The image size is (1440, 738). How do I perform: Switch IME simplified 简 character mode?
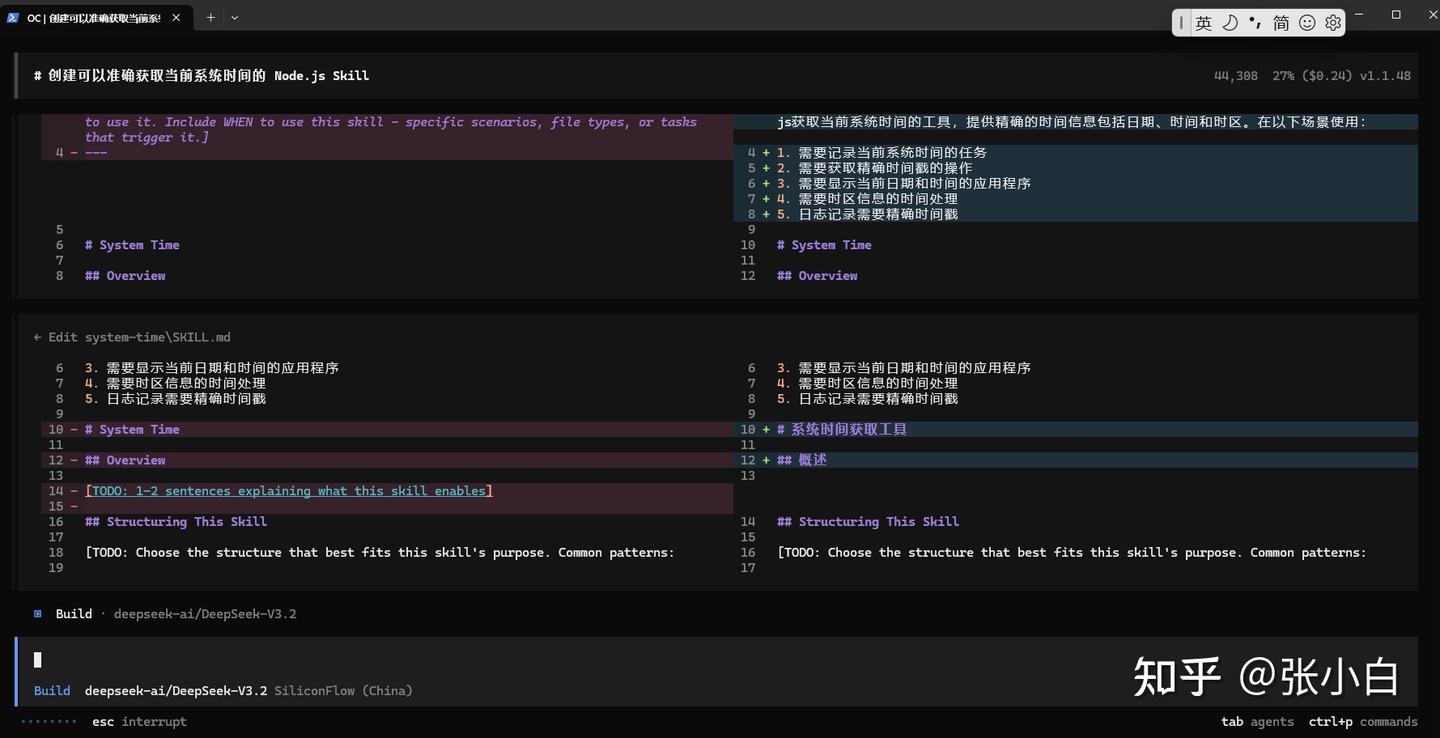(x=1281, y=23)
